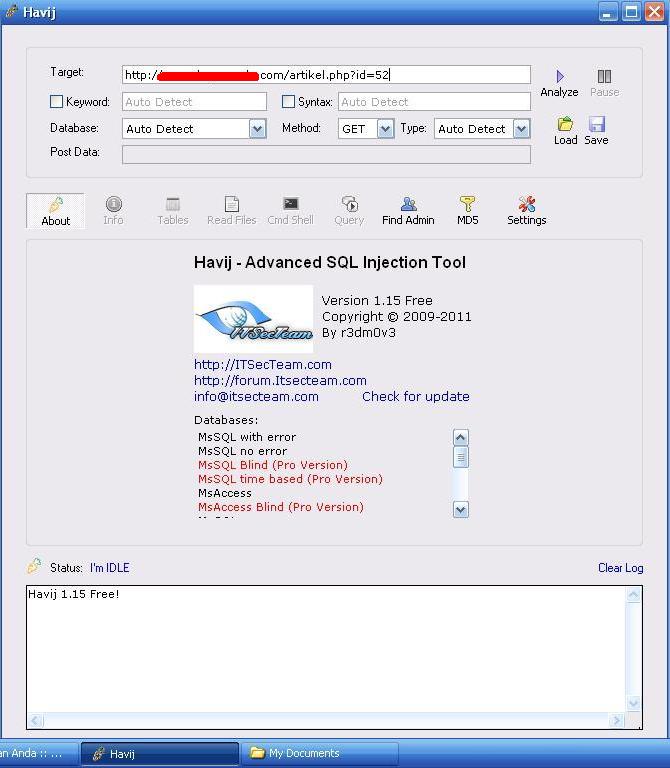Image resolution: width=670 pixels, height=768 pixels.
Task: Switch to the Tables tab
Action: click(x=173, y=211)
